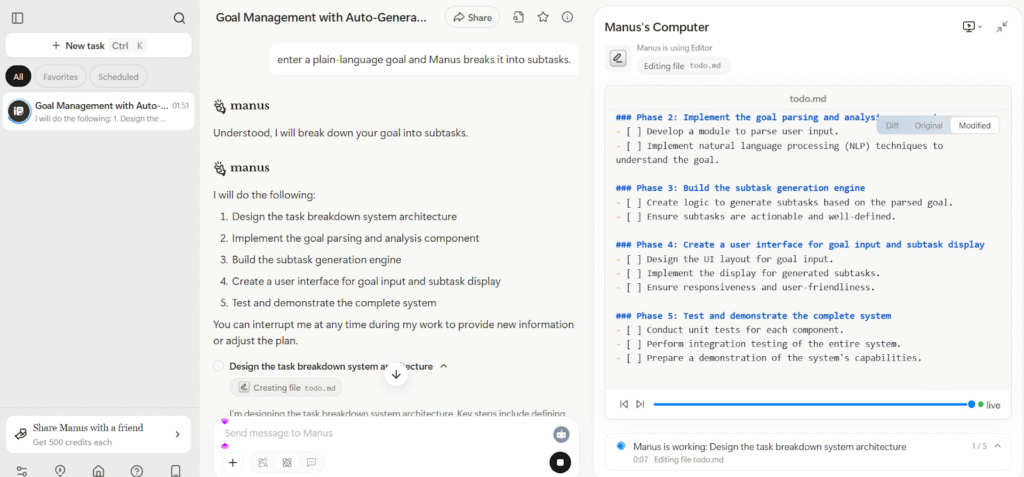The width and height of the screenshot is (1024, 477).
Task: Switch the editor view to Original
Action: pos(928,125)
